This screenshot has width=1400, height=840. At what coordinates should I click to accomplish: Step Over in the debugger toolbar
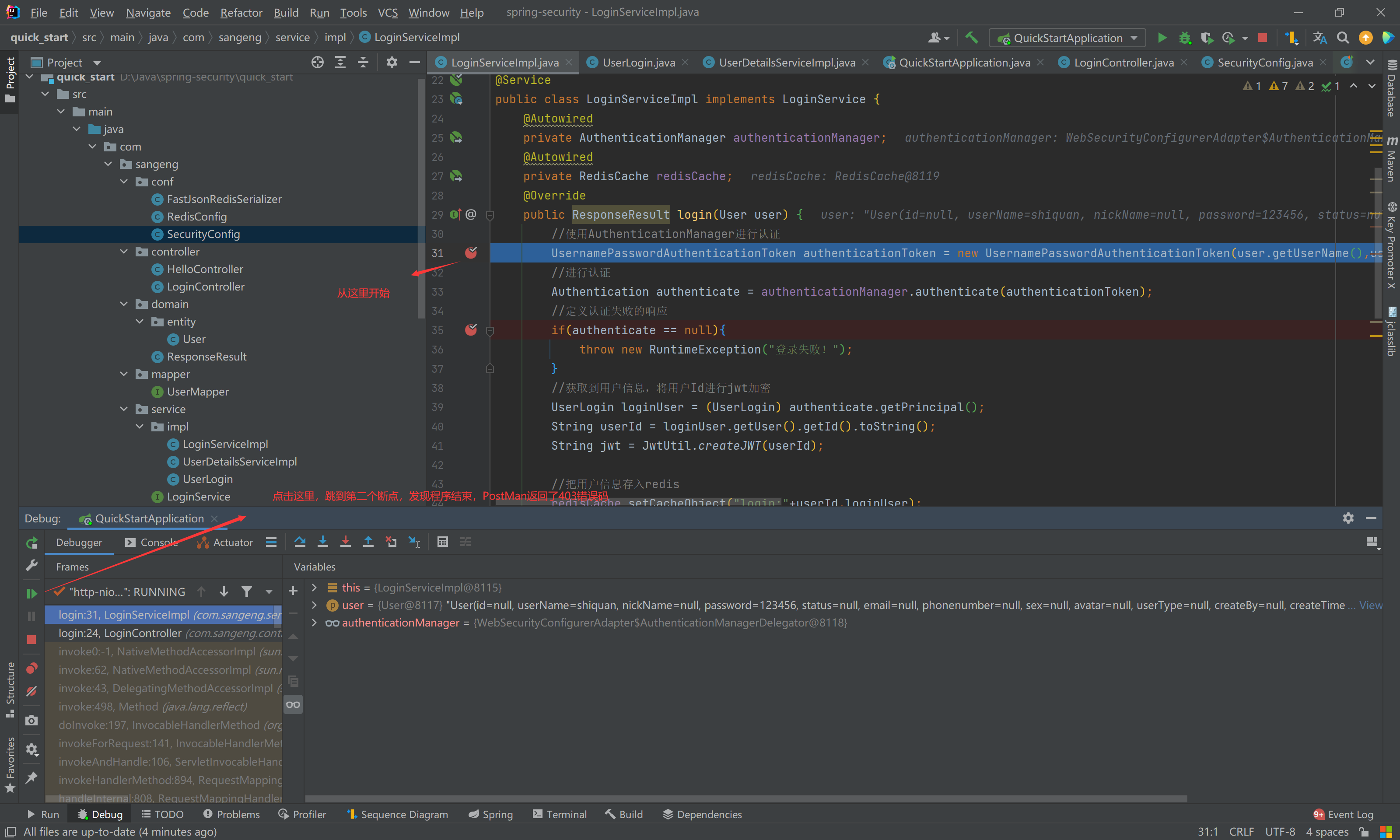(x=300, y=542)
